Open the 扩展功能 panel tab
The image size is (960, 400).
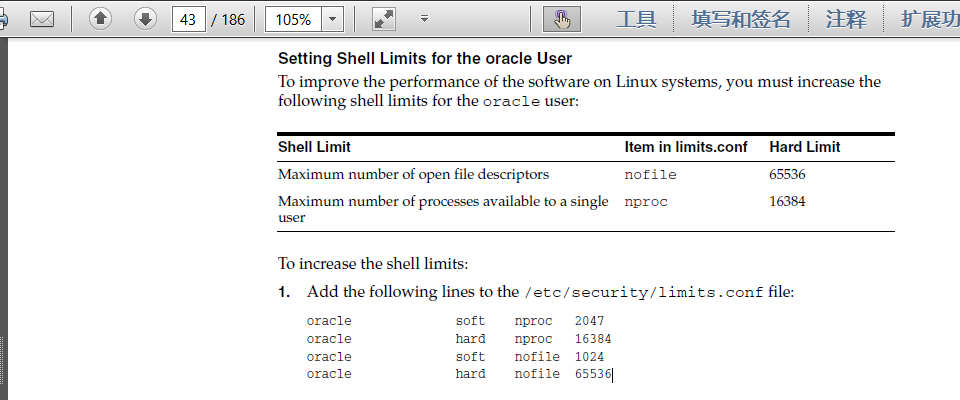(930, 19)
